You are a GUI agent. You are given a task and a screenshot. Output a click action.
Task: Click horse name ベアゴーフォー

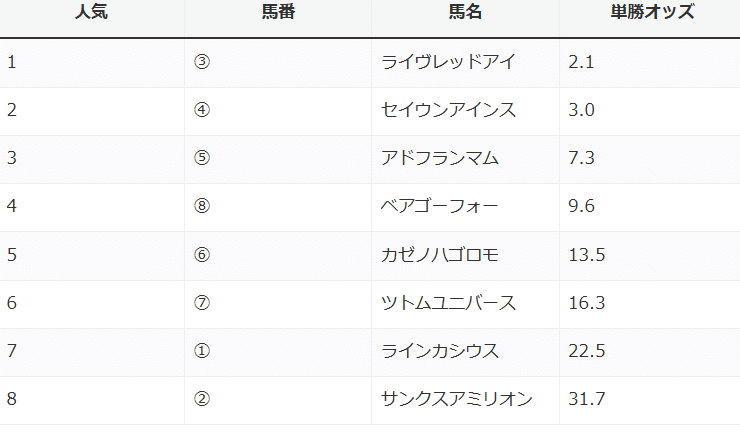coord(440,206)
